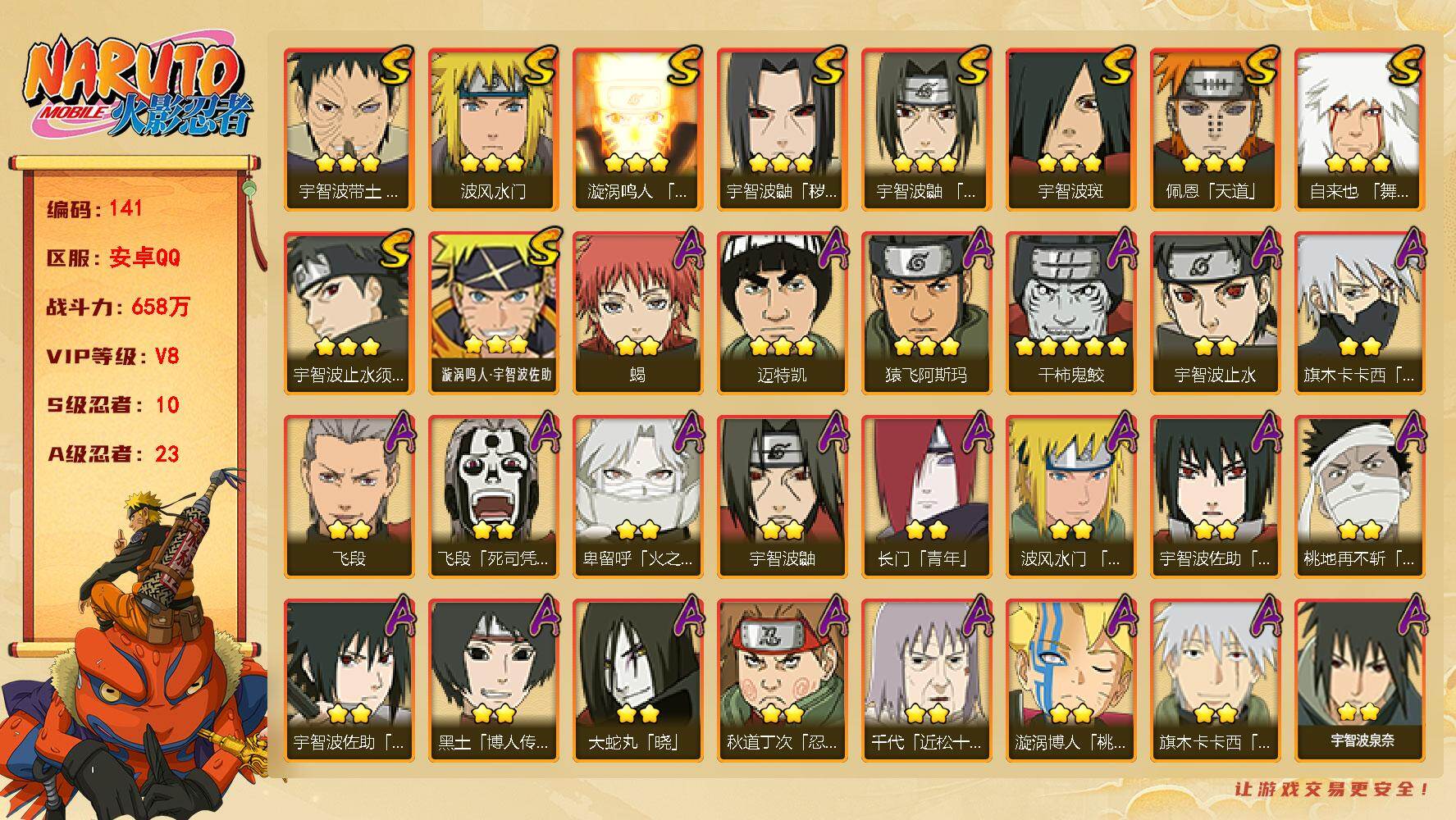Select the 波风水门 S-rank ninja card
Screen dimensions: 1456x820
(x=493, y=129)
